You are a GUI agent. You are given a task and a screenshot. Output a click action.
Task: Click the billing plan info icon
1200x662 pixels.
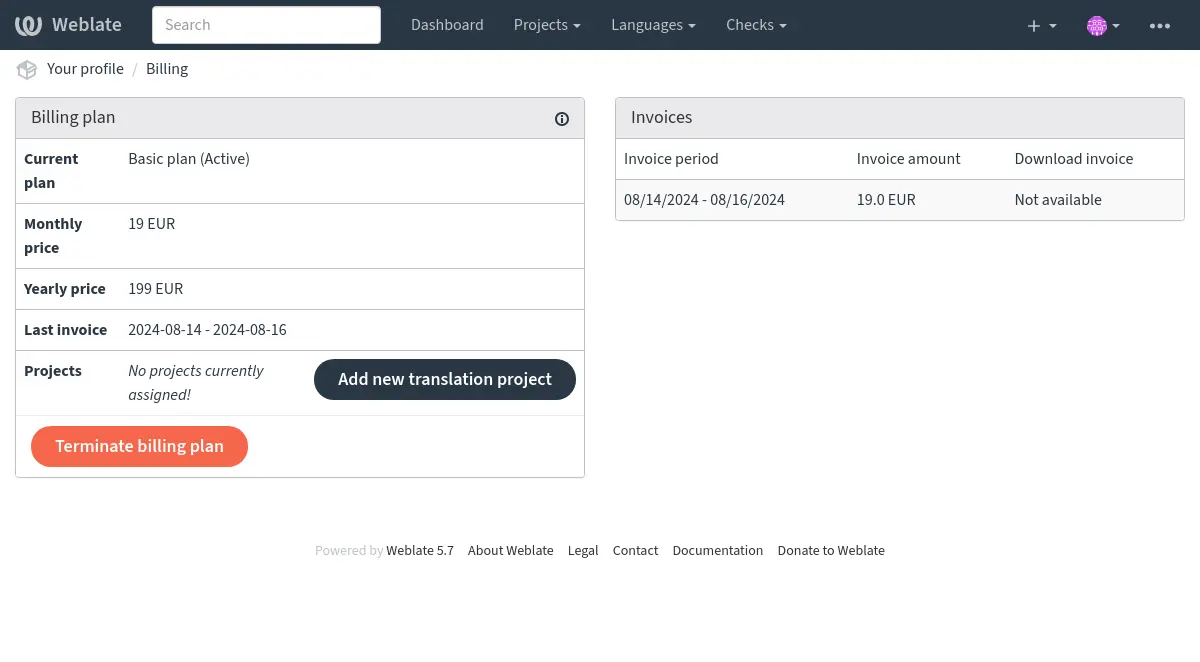[562, 119]
